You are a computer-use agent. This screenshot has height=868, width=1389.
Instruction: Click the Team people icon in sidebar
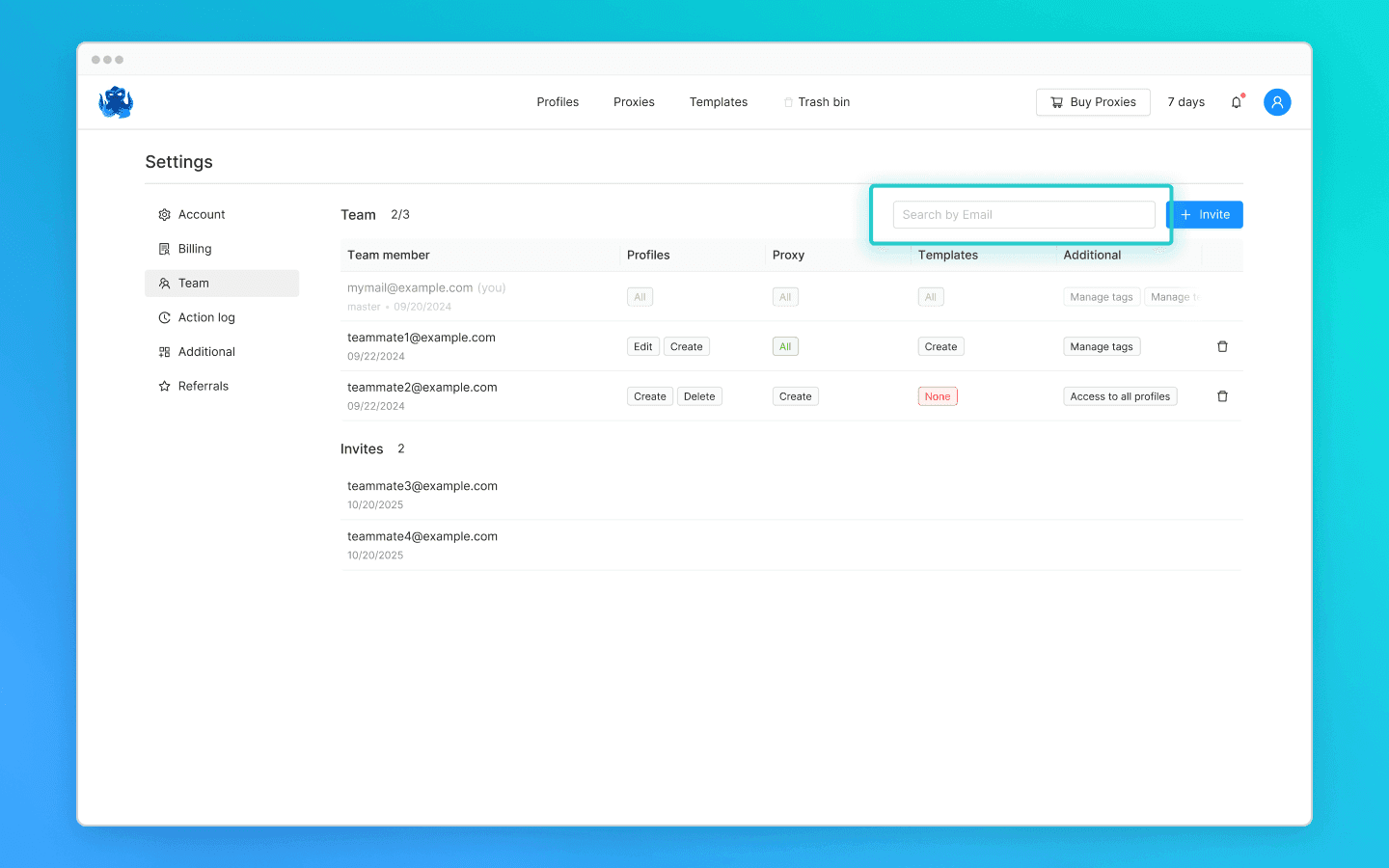tap(164, 284)
